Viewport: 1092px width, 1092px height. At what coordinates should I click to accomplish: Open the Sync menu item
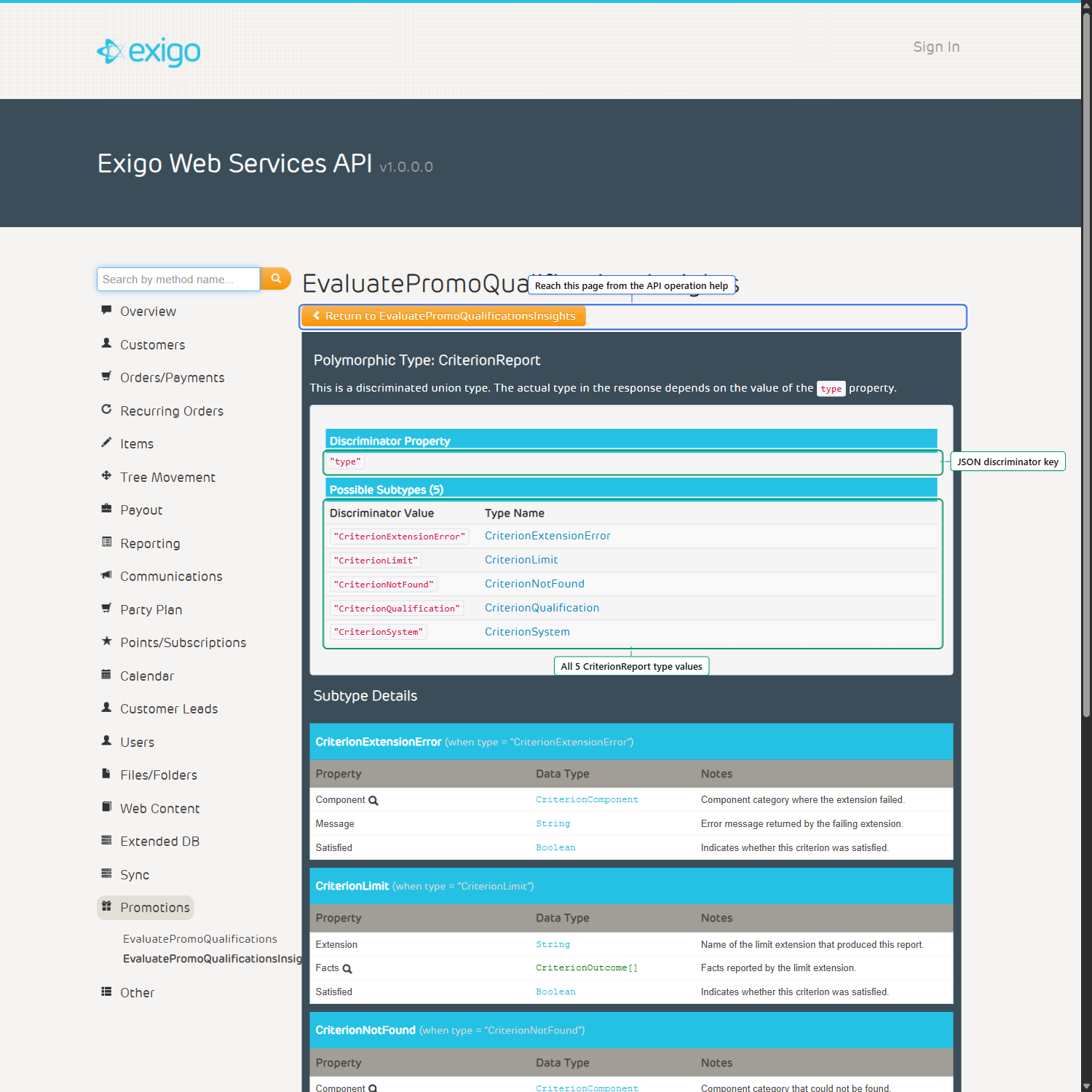(x=135, y=875)
